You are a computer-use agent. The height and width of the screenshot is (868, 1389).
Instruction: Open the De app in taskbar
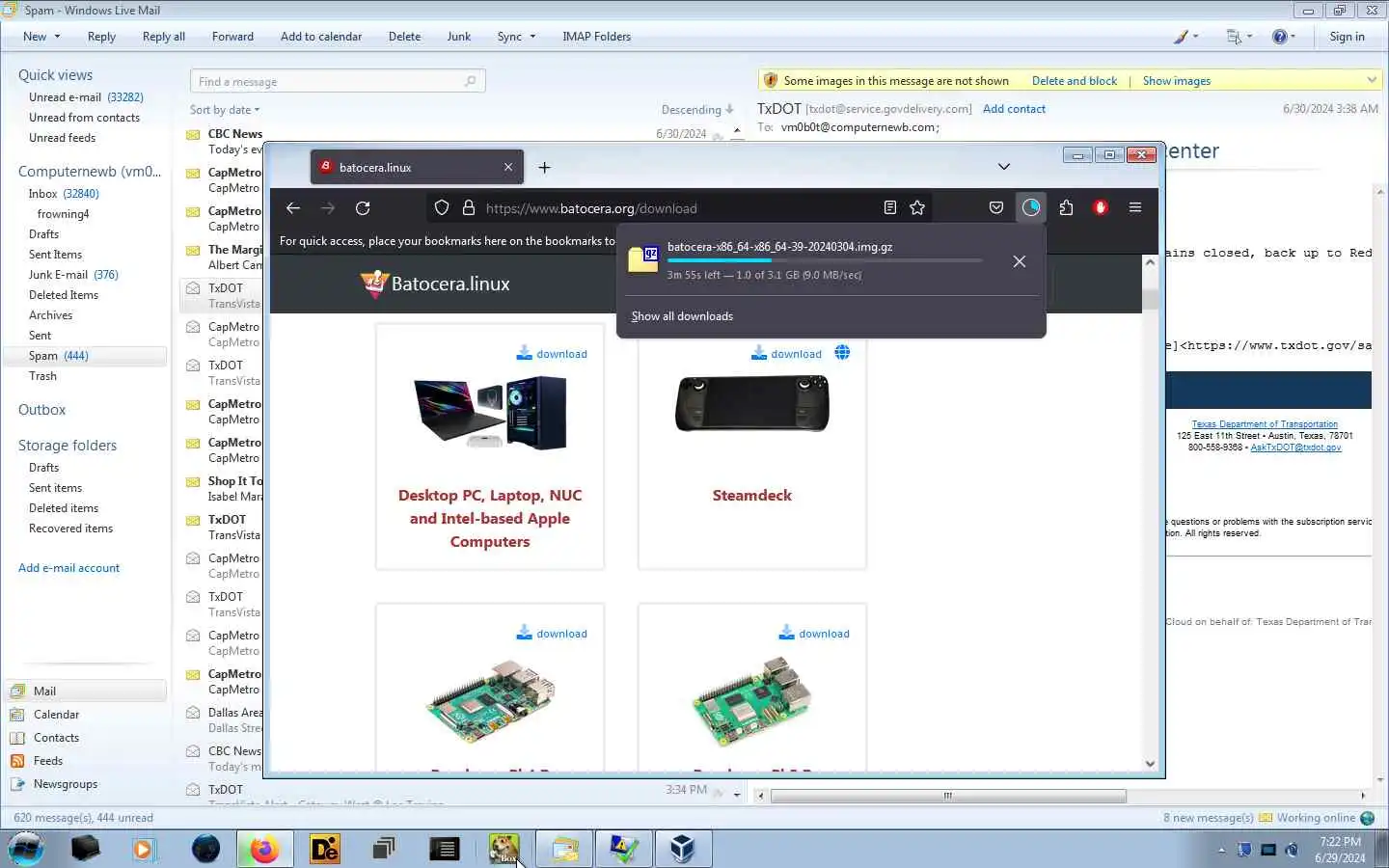[325, 849]
